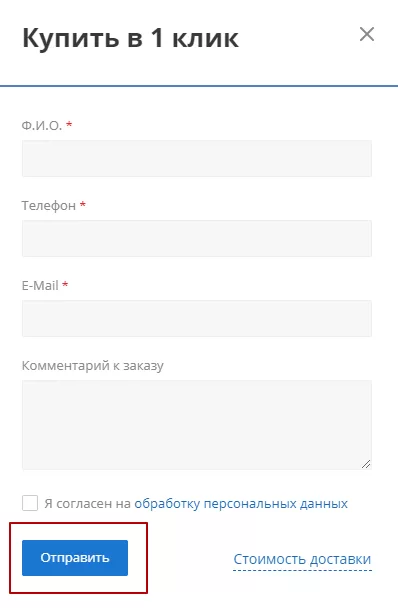This screenshot has height=608, width=398.
Task: Submit the form with Отправить
Action: (75, 558)
